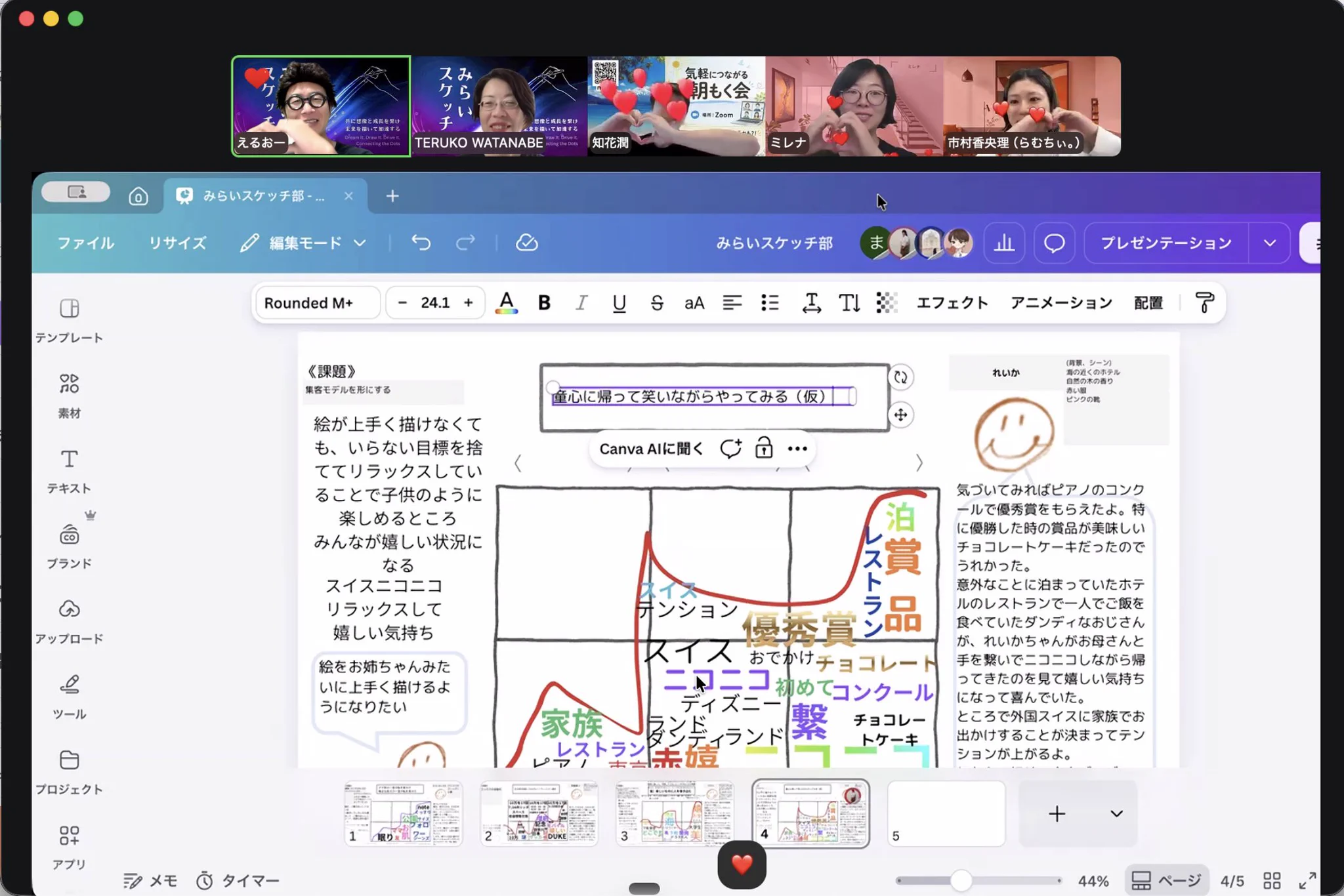This screenshot has height=896, width=1344.
Task: Click the undo arrow
Action: (421, 243)
